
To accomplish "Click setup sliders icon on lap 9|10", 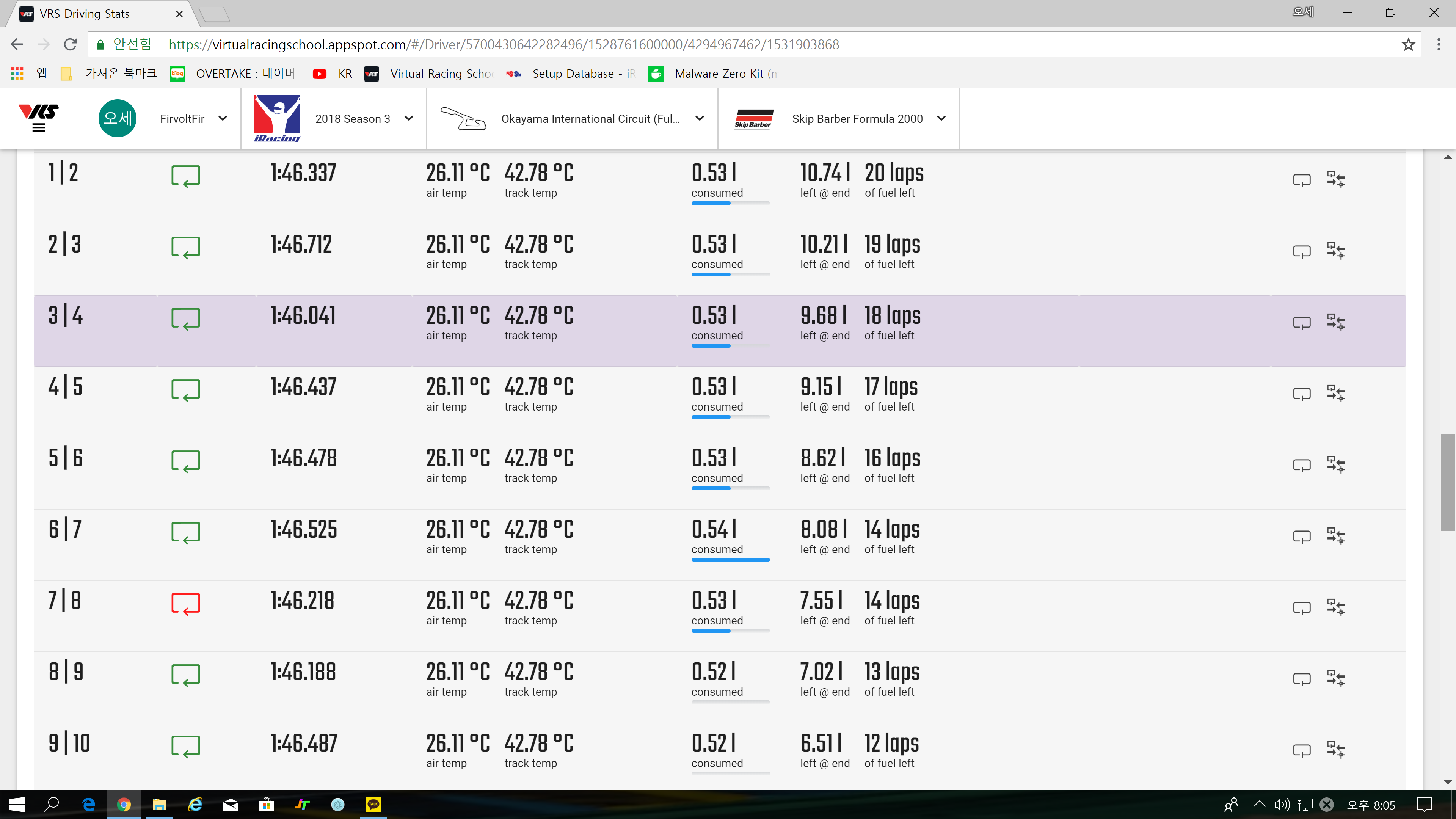I will (x=1335, y=750).
